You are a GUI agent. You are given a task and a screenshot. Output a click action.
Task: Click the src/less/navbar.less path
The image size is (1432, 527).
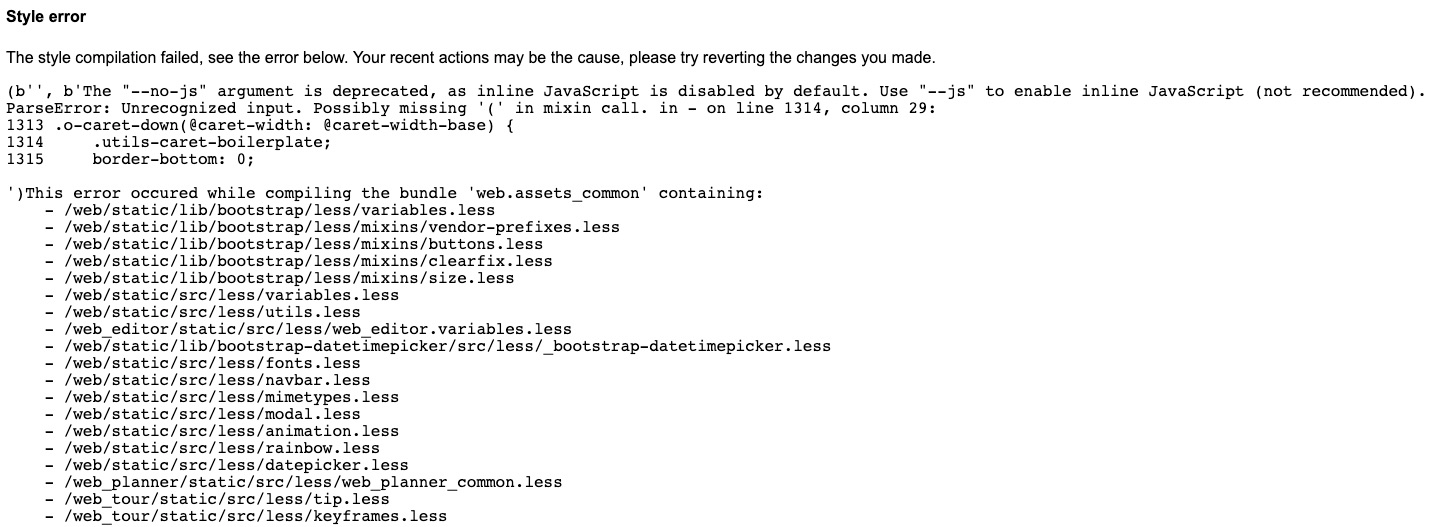tap(217, 380)
